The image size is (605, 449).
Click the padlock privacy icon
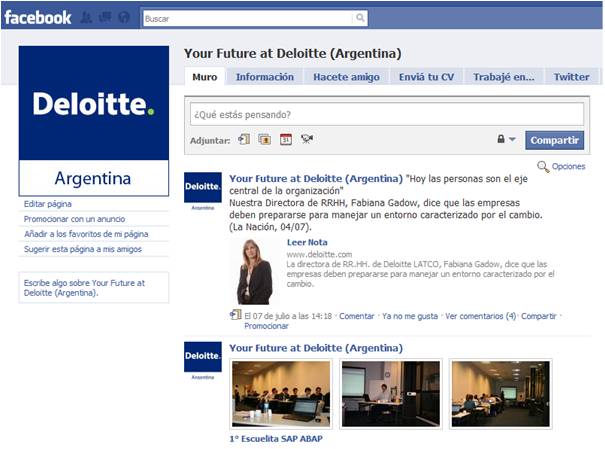coord(501,139)
